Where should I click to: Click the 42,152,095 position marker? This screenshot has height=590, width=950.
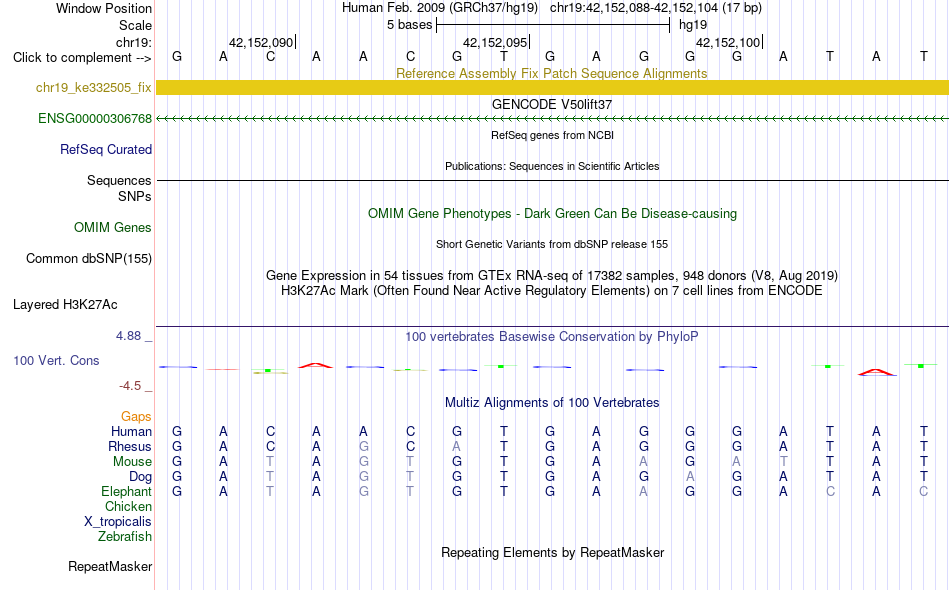(x=496, y=43)
